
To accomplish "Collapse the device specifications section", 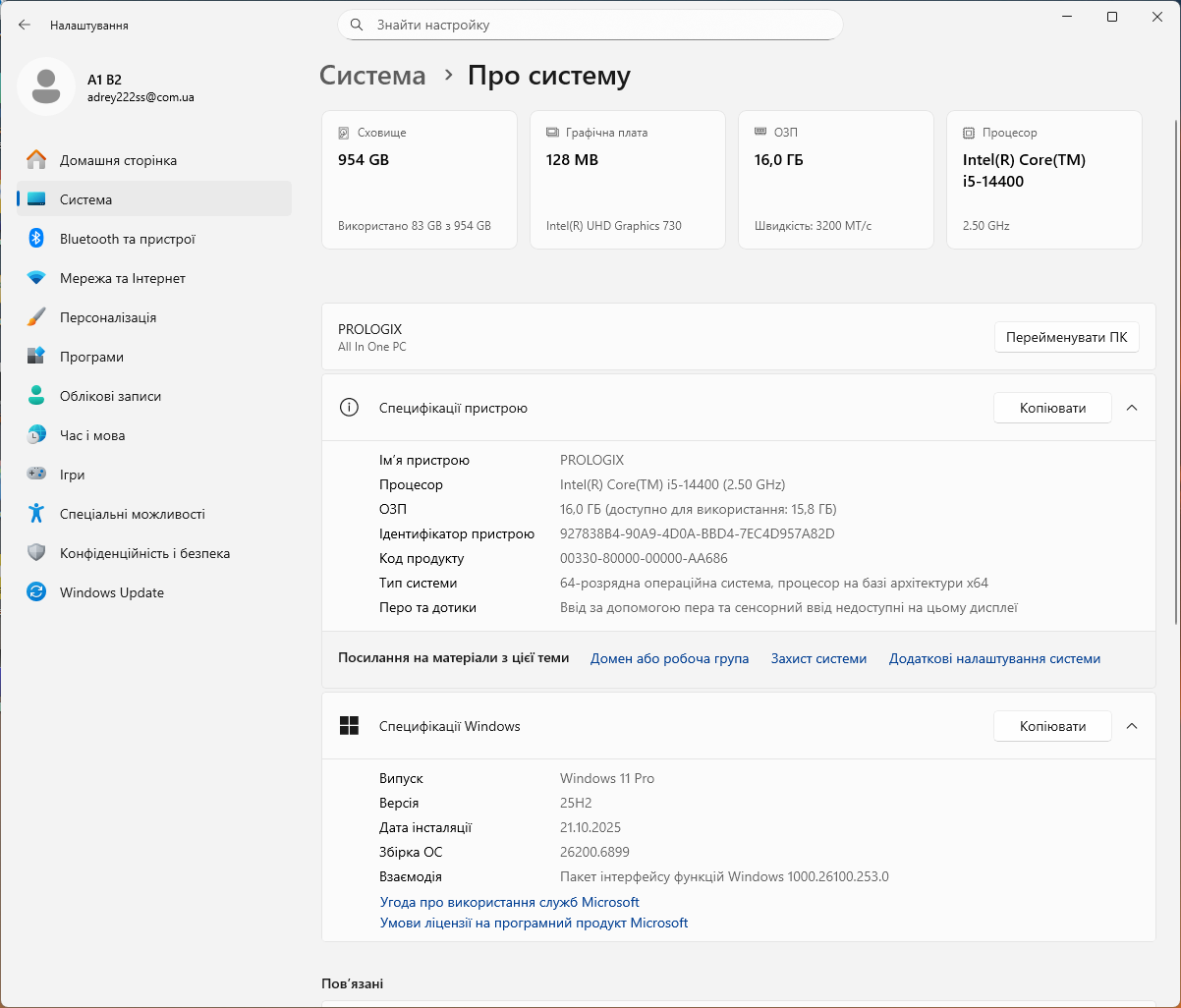I will click(x=1132, y=408).
